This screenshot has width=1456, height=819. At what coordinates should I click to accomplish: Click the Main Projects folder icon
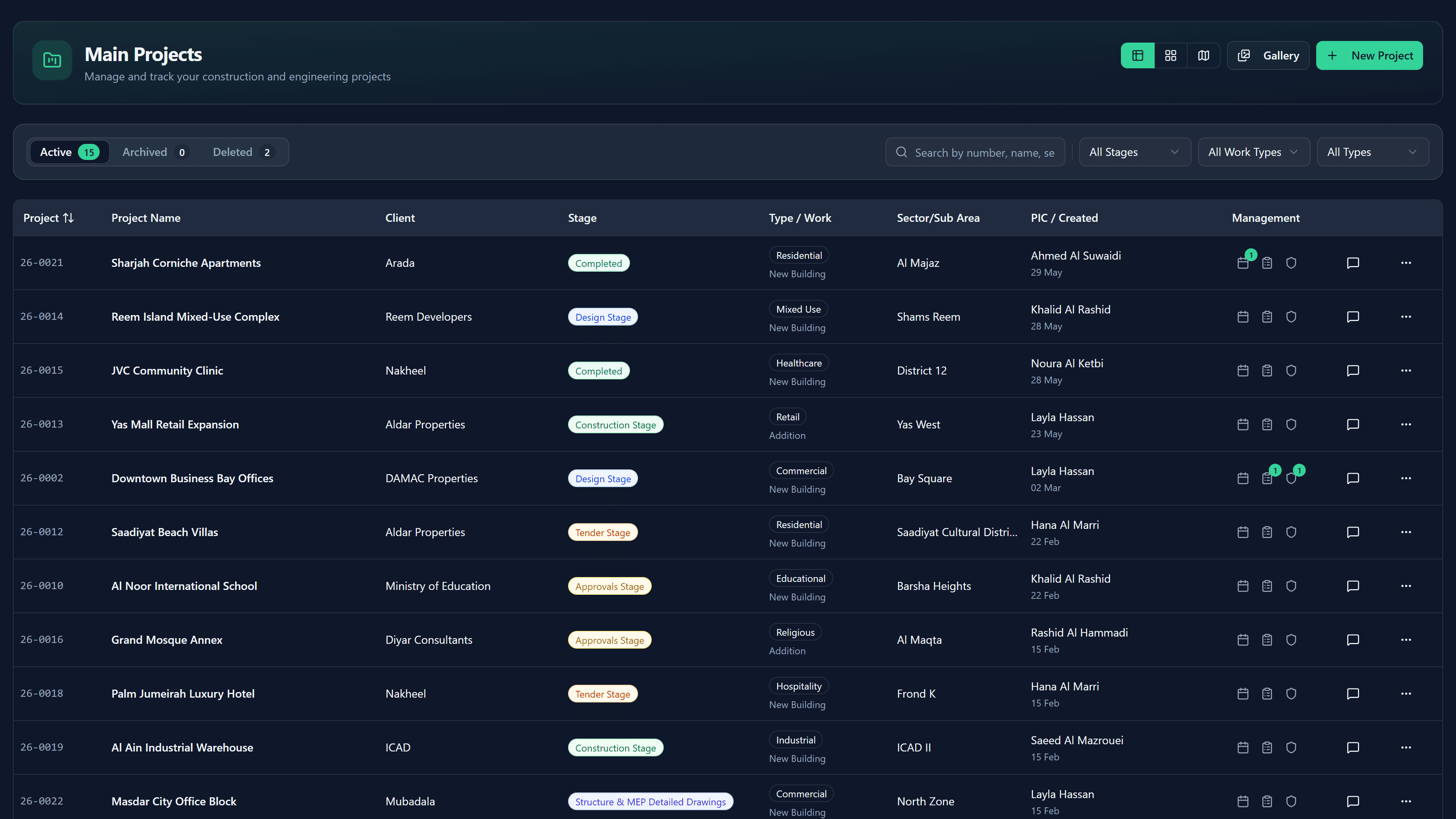click(x=52, y=60)
